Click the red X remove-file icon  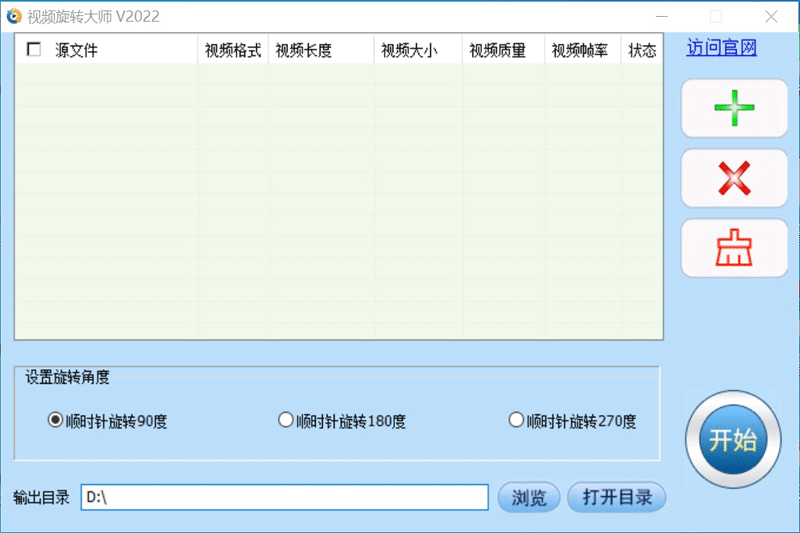tap(733, 178)
